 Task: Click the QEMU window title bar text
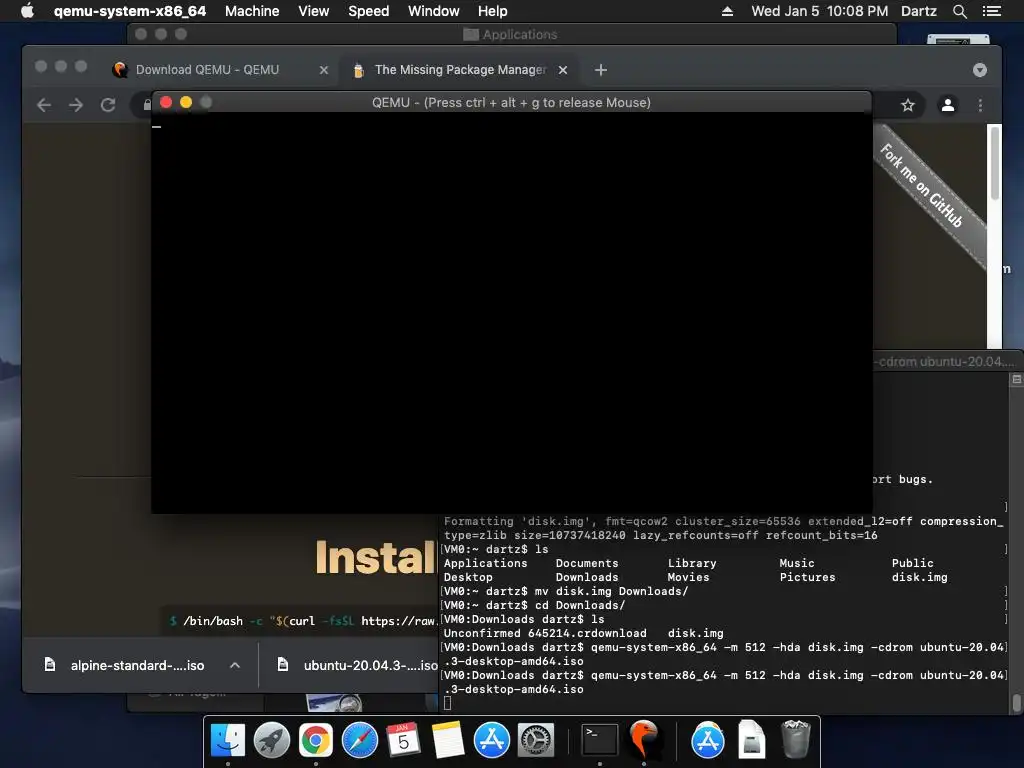pos(511,103)
